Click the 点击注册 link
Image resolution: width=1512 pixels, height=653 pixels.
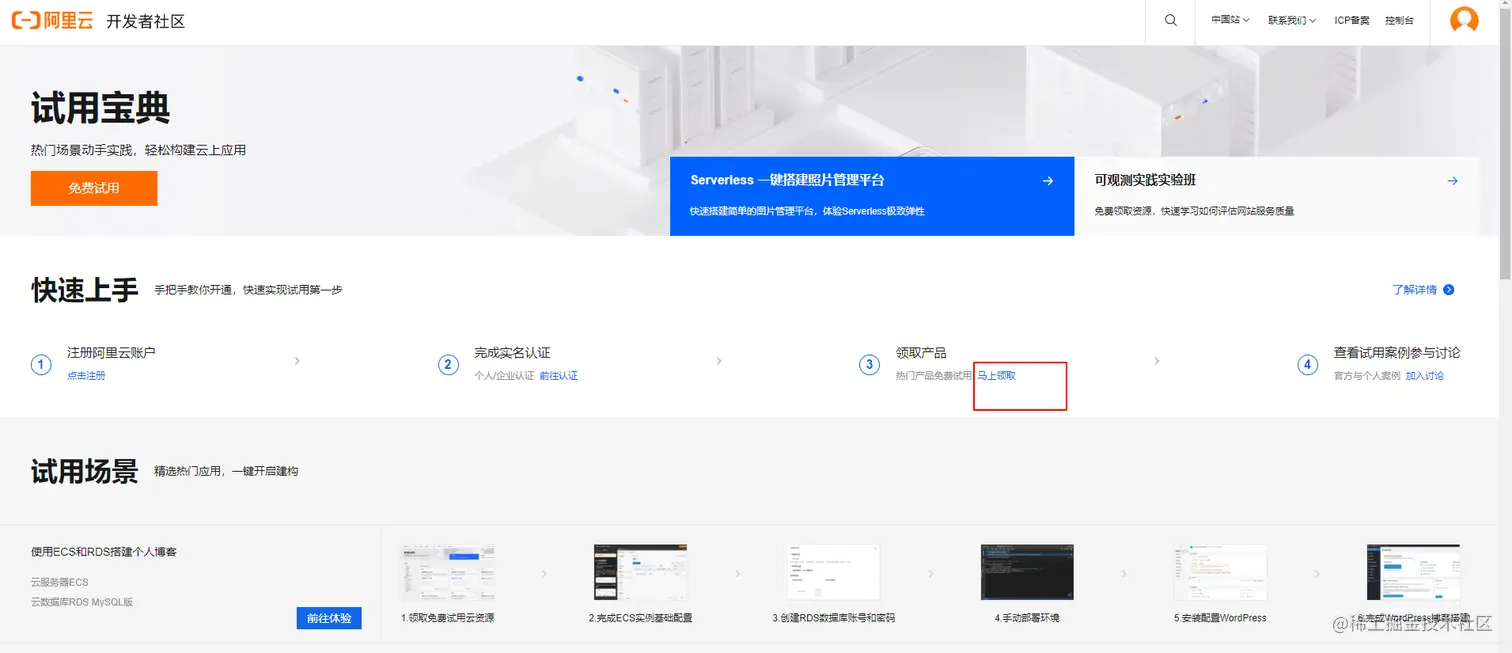86,376
